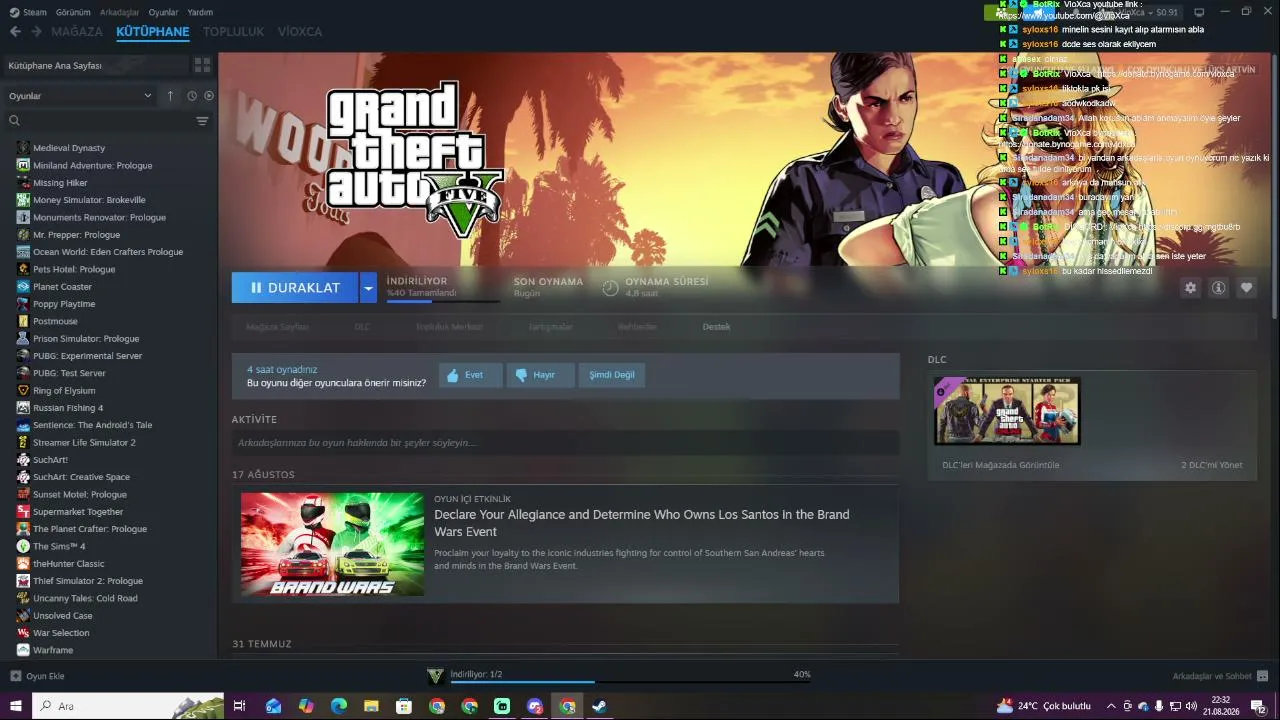Click the vertical scrollbar of the game page
The height and width of the screenshot is (720, 1280).
point(1275,185)
